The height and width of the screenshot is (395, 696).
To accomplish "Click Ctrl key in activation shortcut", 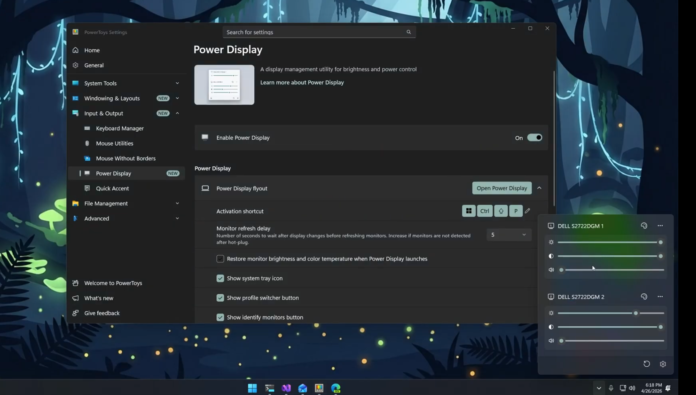I will coord(485,211).
